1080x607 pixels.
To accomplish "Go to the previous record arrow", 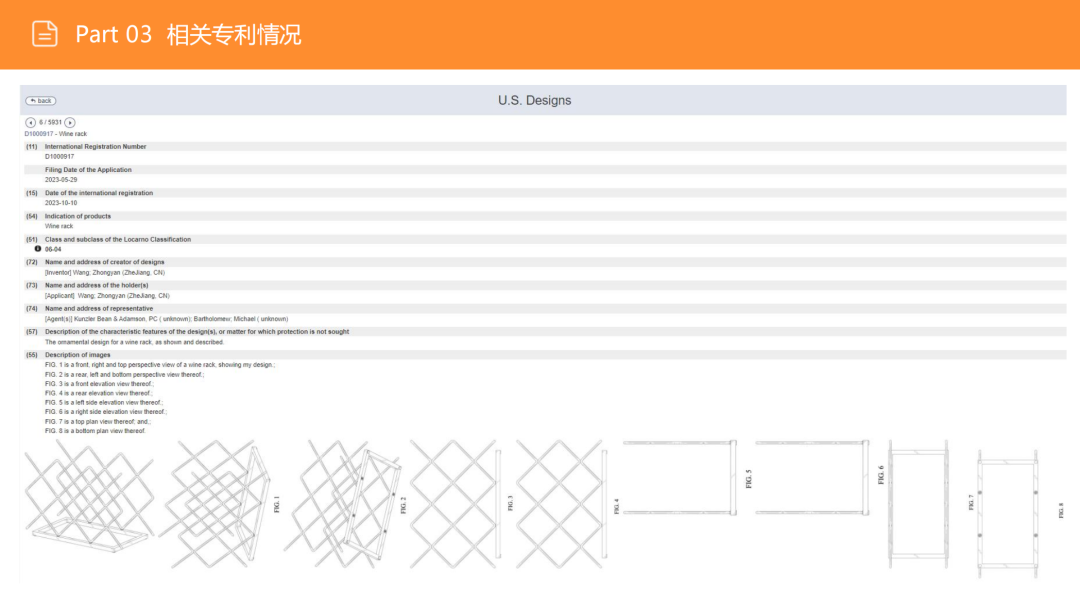I will pyautogui.click(x=30, y=123).
